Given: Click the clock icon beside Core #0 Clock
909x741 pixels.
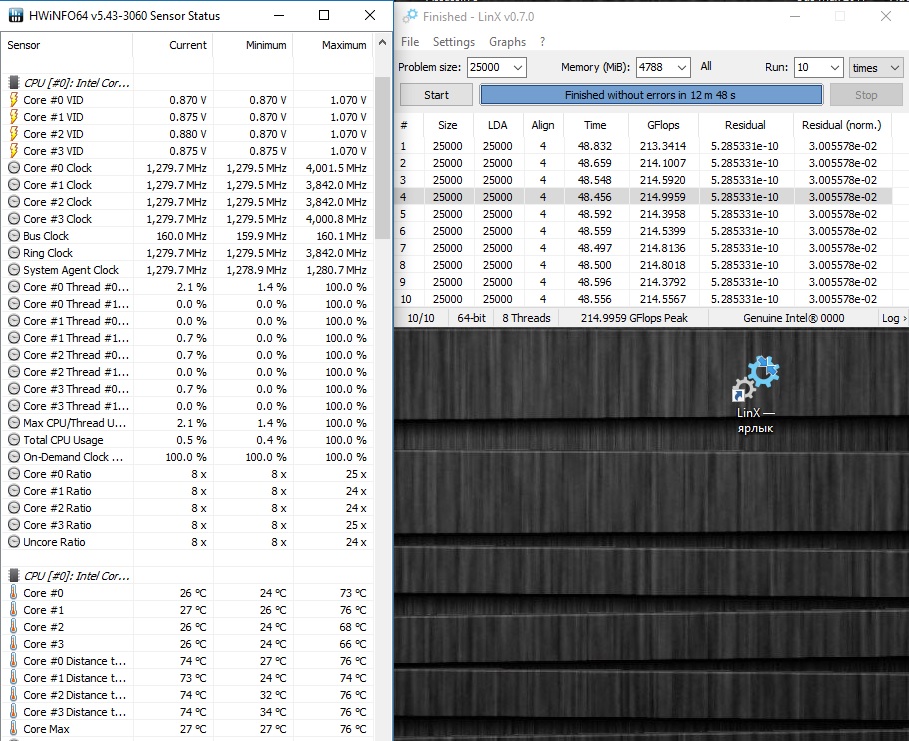Looking at the screenshot, I should pyautogui.click(x=14, y=168).
